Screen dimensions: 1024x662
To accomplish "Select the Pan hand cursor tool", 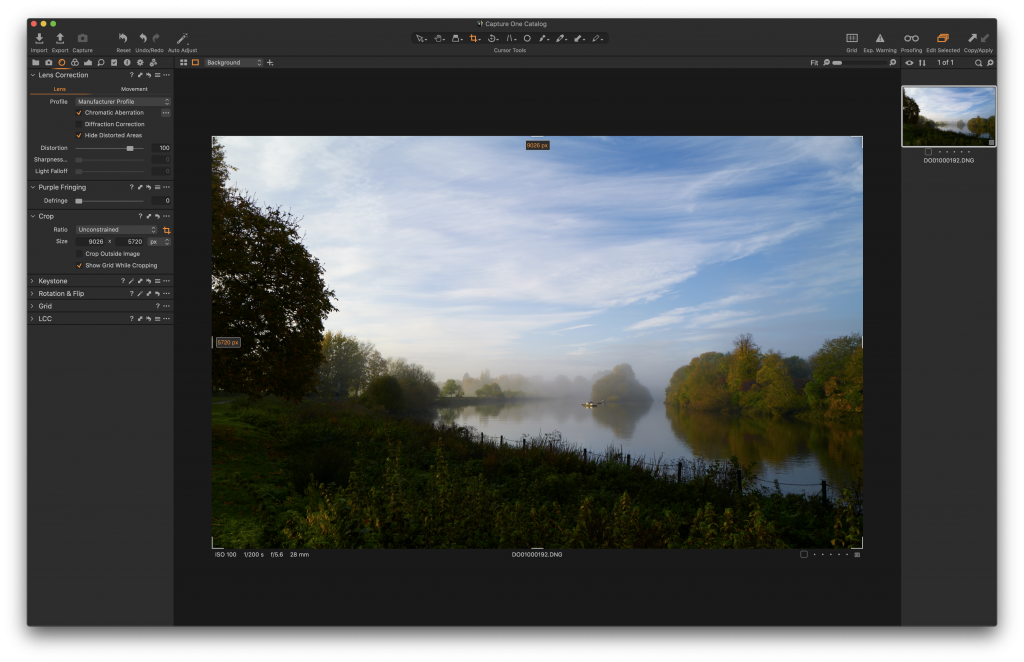I will 439,39.
